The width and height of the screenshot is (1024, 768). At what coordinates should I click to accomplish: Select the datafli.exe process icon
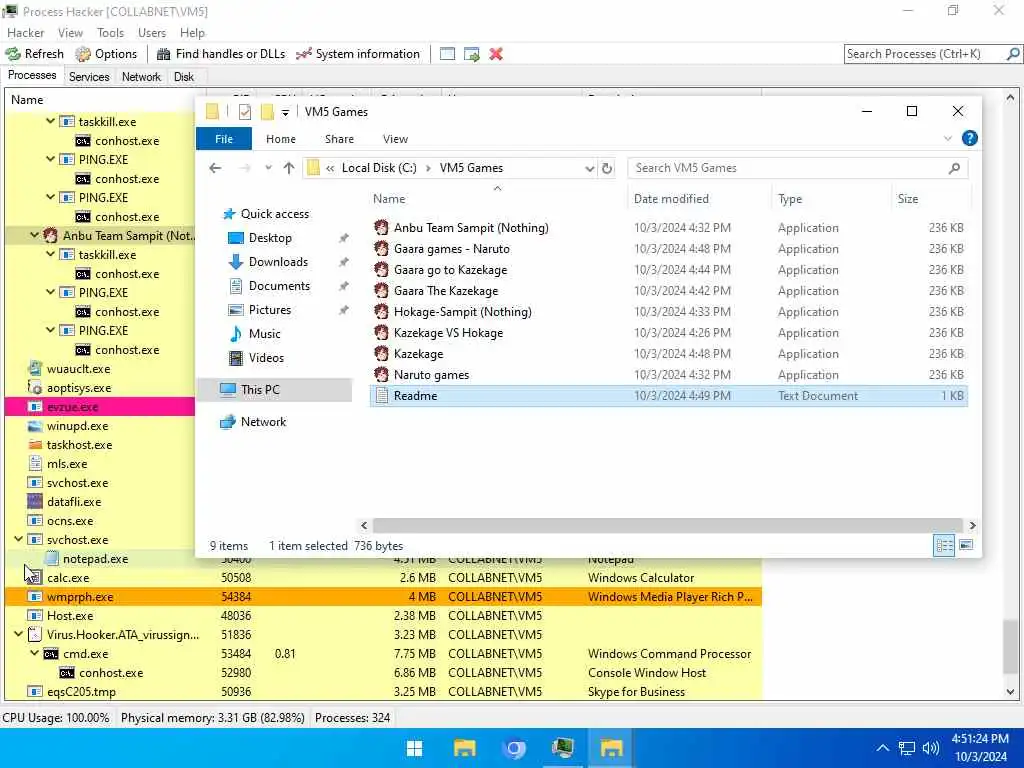click(35, 502)
